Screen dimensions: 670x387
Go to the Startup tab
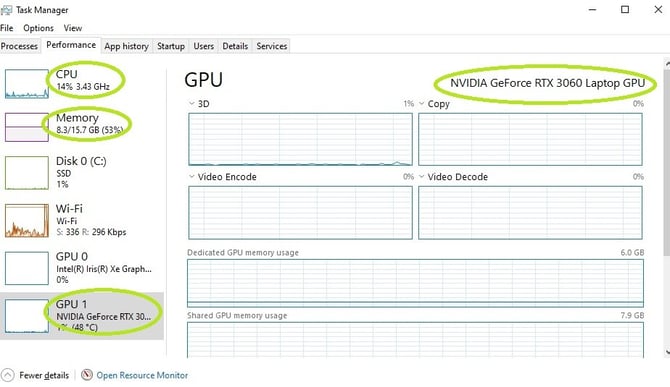[171, 46]
